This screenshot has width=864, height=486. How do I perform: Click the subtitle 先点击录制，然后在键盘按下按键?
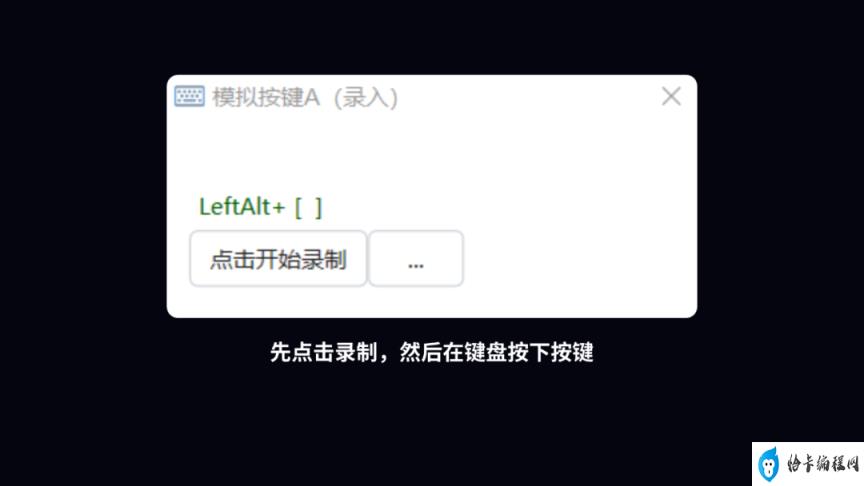pos(431,352)
